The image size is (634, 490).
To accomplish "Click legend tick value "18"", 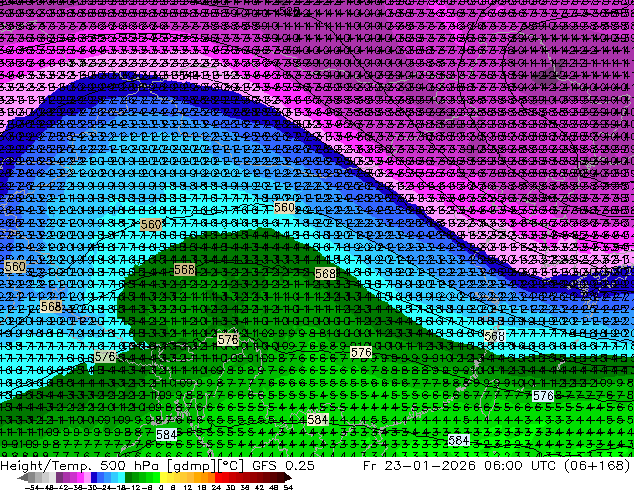I will pyautogui.click(x=202, y=488).
